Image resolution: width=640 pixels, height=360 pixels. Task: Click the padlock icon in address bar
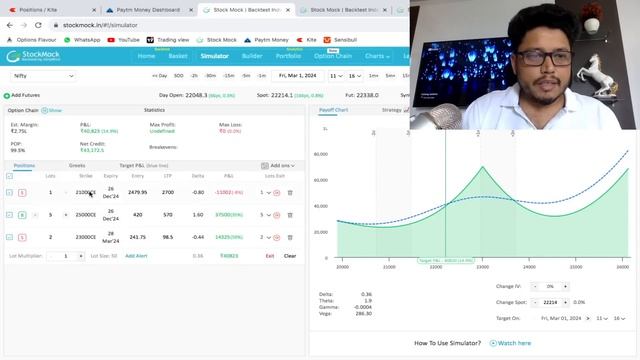(x=56, y=25)
